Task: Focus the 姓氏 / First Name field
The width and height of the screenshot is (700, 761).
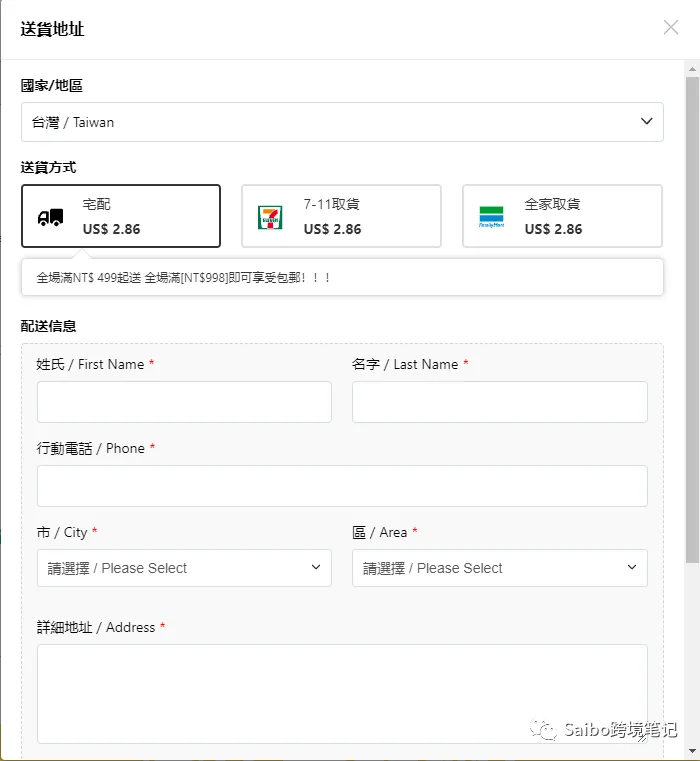Action: pos(184,402)
